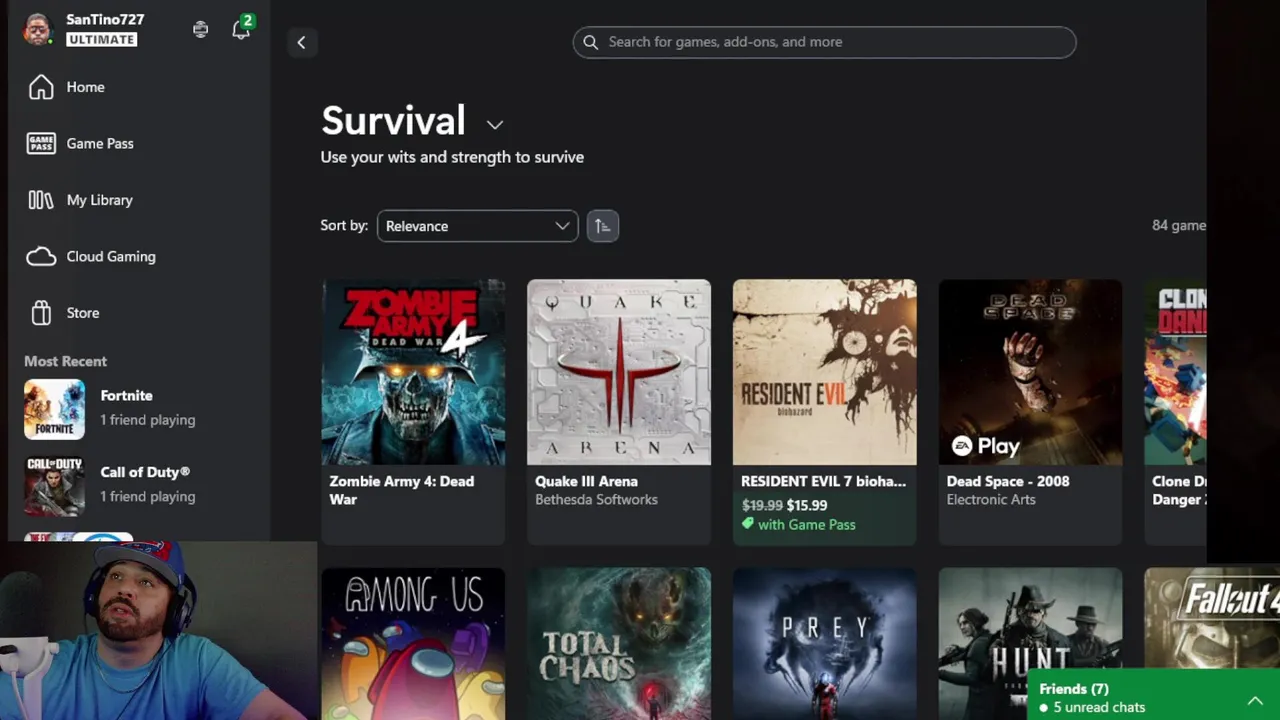Expand the Survival category chevron
The height and width of the screenshot is (720, 1280).
pyautogui.click(x=495, y=125)
